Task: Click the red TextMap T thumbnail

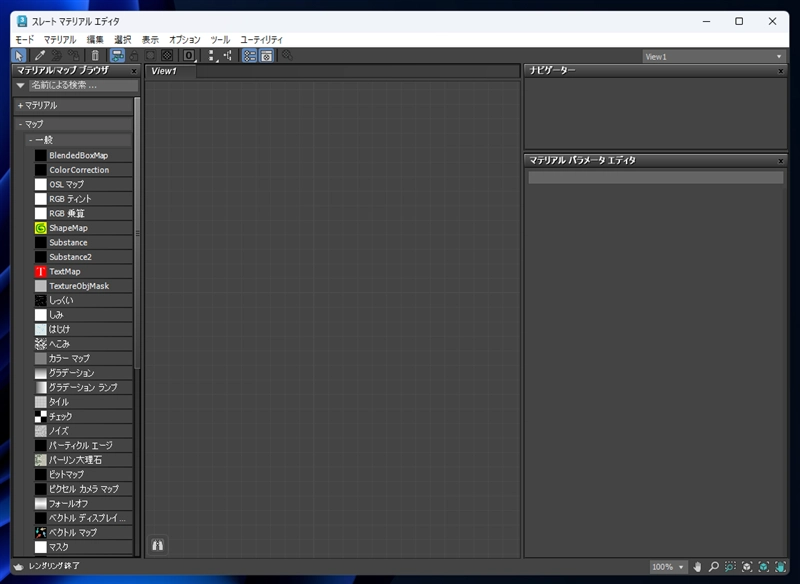Action: point(41,271)
